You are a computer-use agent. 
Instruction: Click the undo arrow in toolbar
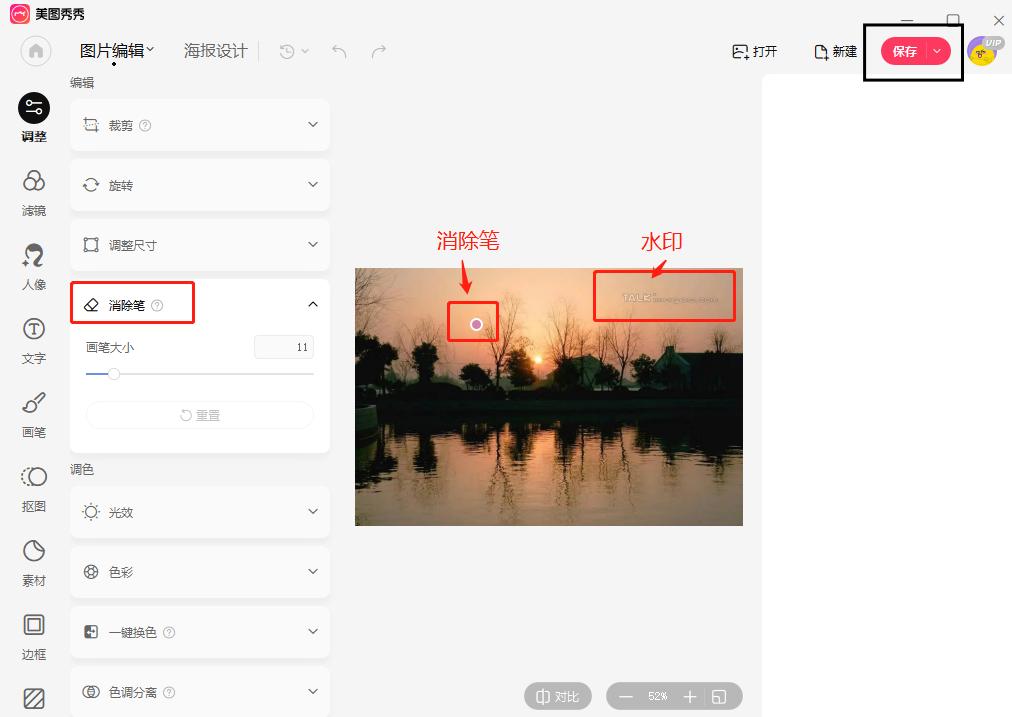(339, 51)
